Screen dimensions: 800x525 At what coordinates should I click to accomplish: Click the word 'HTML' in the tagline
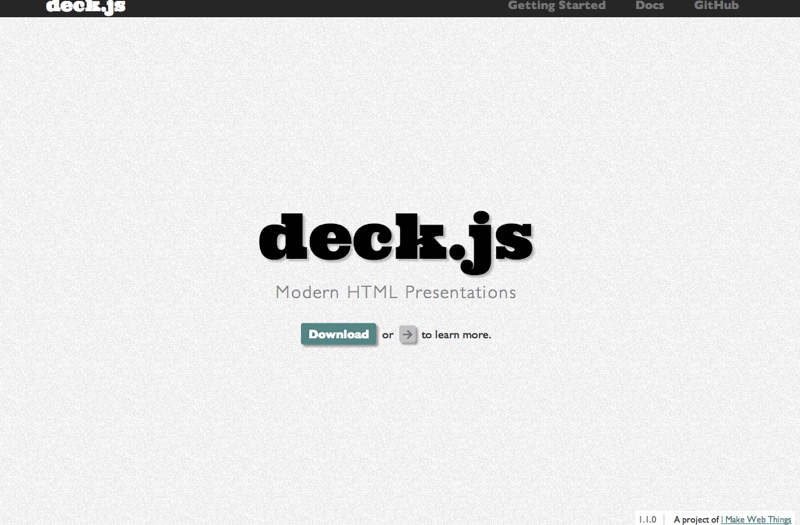click(372, 293)
